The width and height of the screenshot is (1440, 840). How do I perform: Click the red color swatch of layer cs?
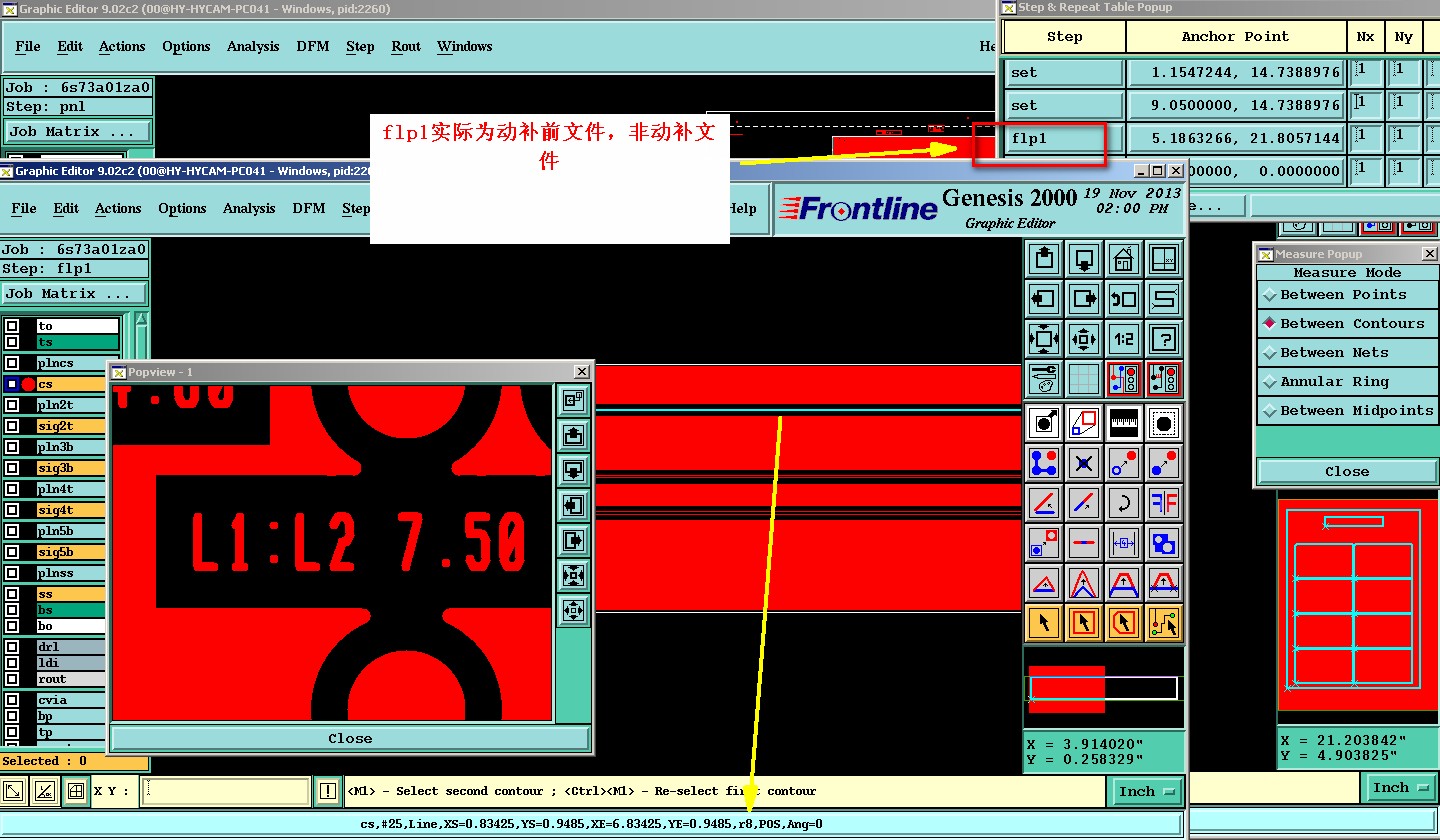[28, 384]
